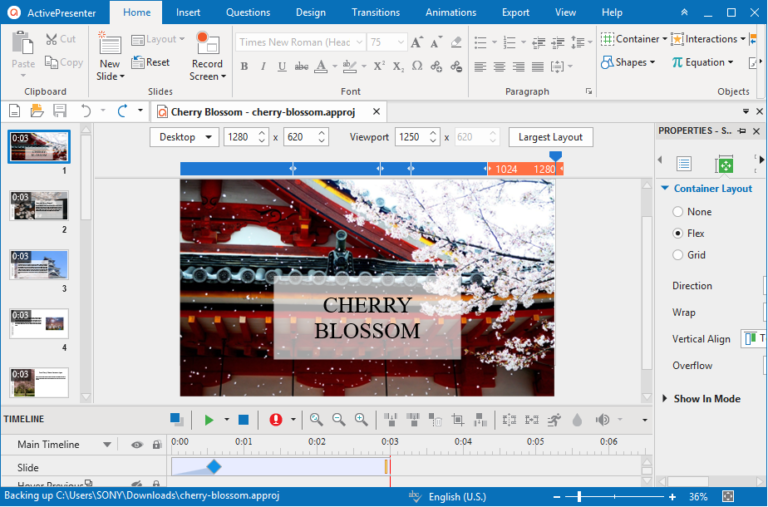Undo the last action

coord(86,111)
